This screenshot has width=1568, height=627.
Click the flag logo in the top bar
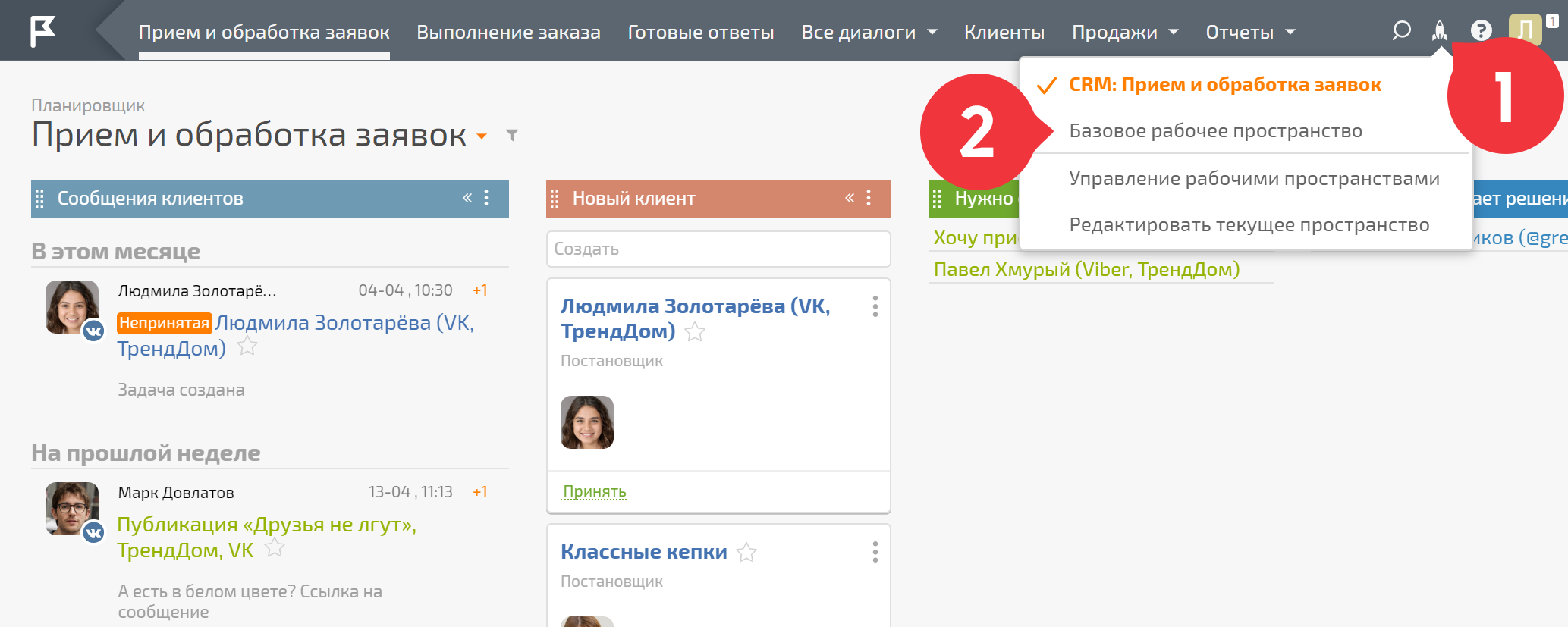(42, 31)
